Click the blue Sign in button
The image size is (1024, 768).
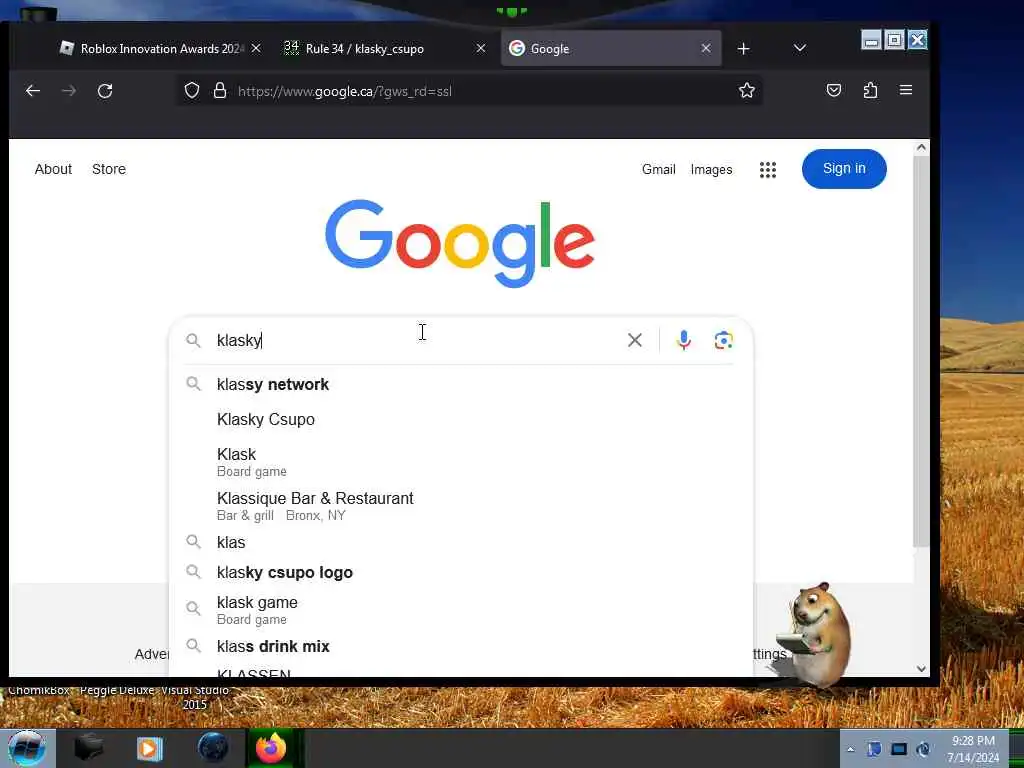click(x=844, y=168)
